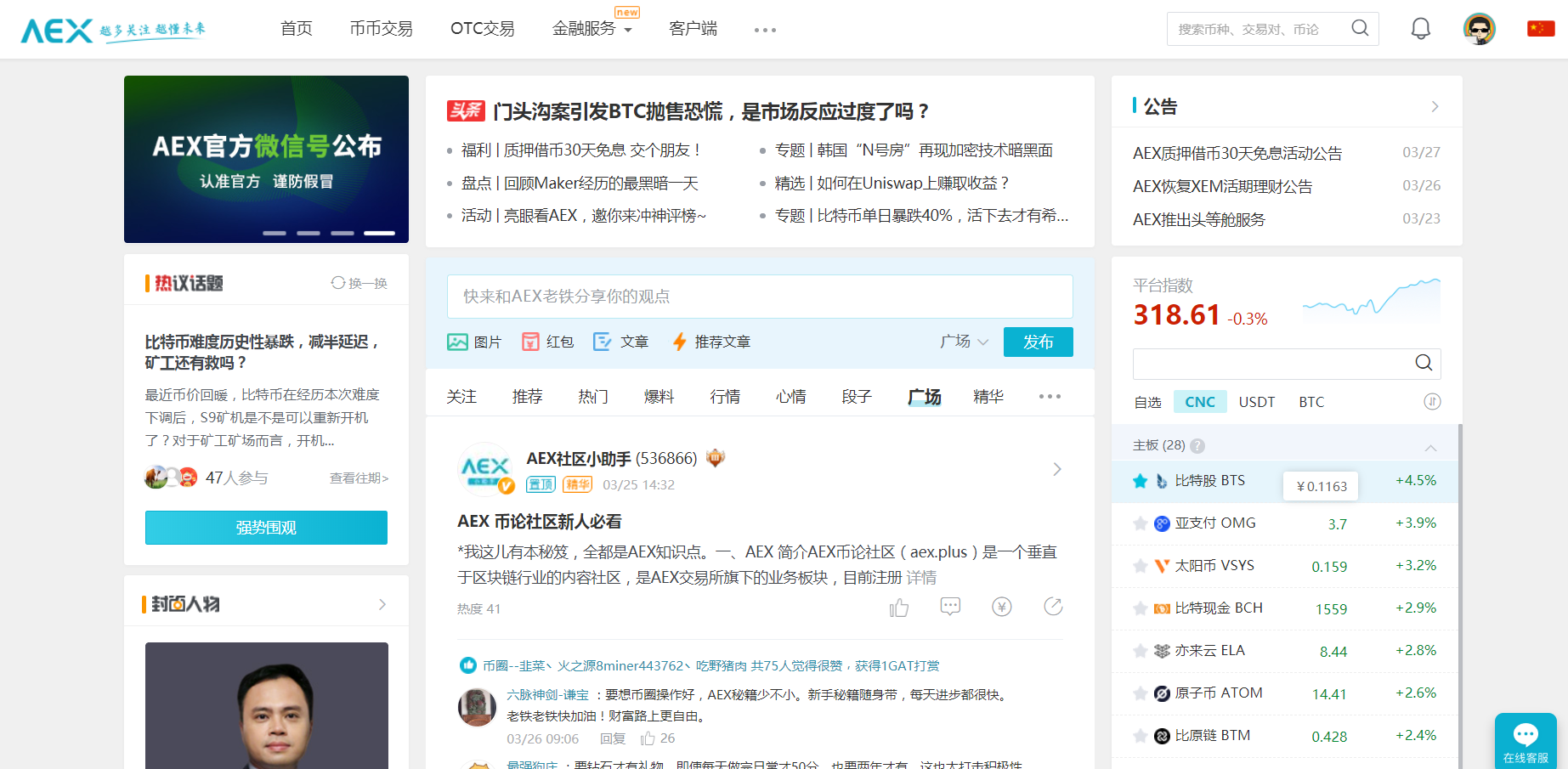Favorite 原子币 ATOM star
The width and height of the screenshot is (1568, 769).
pos(1141,693)
